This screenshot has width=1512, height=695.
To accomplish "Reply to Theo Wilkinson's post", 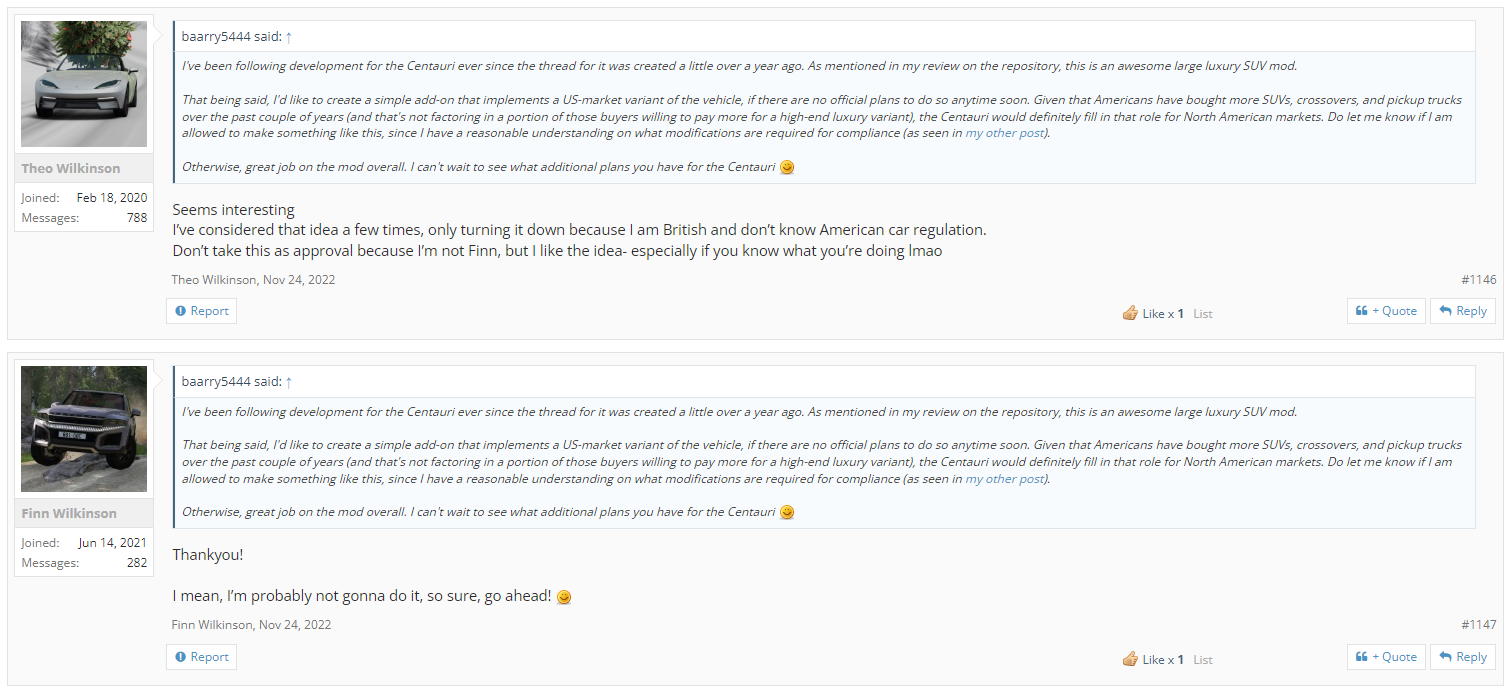I will (x=1463, y=311).
